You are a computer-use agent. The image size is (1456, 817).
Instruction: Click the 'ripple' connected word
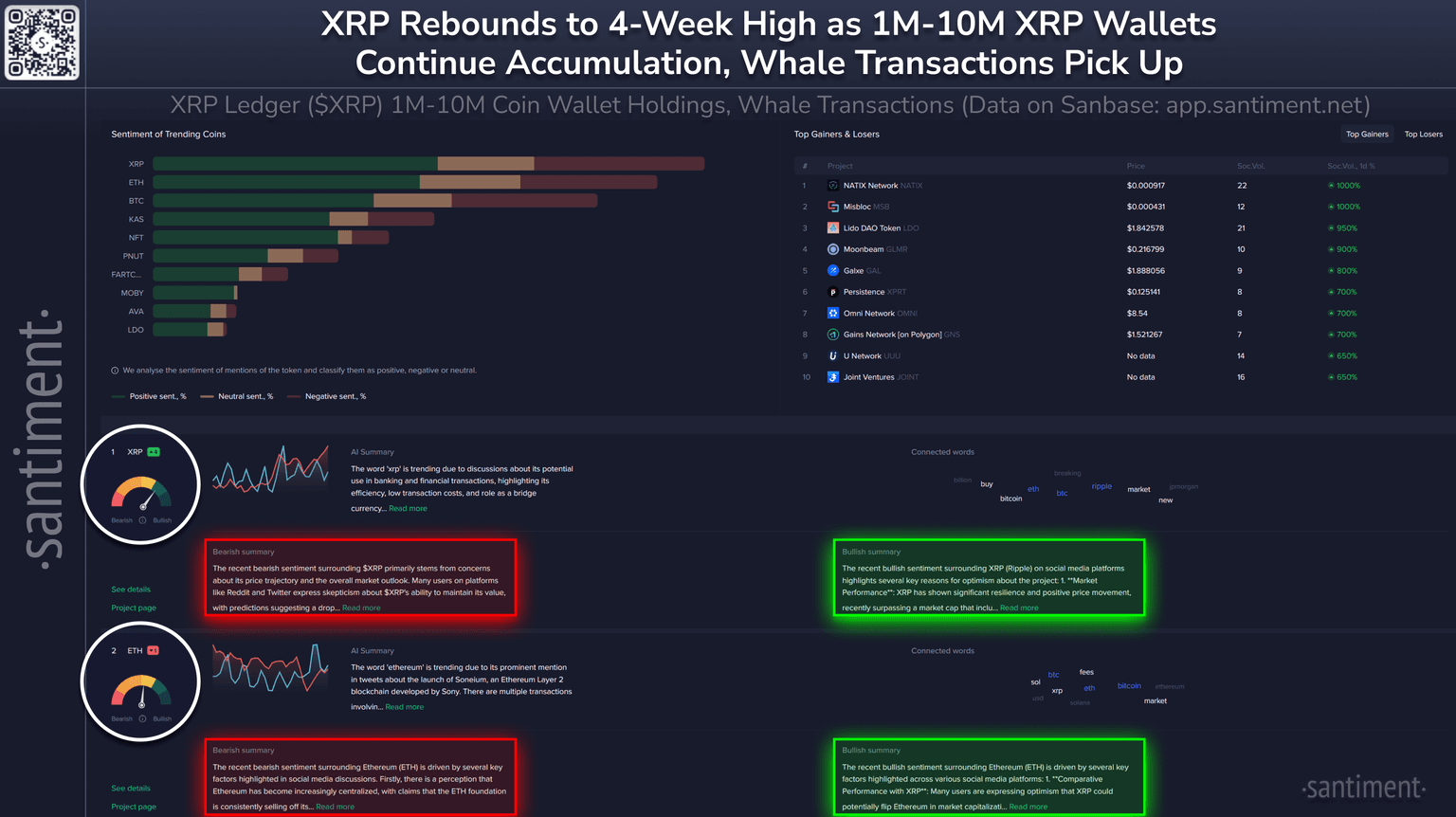[x=1101, y=486]
